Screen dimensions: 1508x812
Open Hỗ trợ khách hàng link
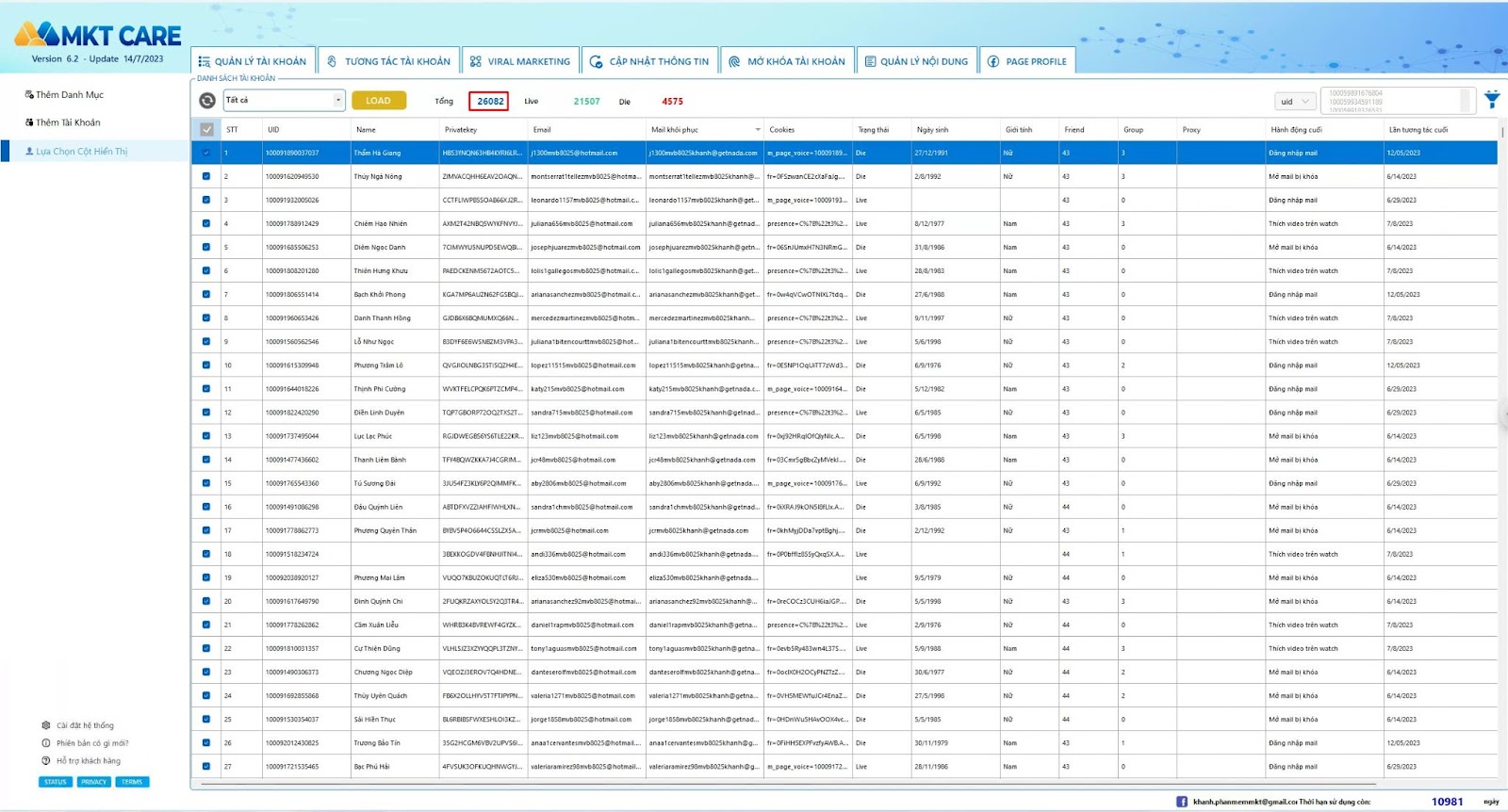[89, 760]
